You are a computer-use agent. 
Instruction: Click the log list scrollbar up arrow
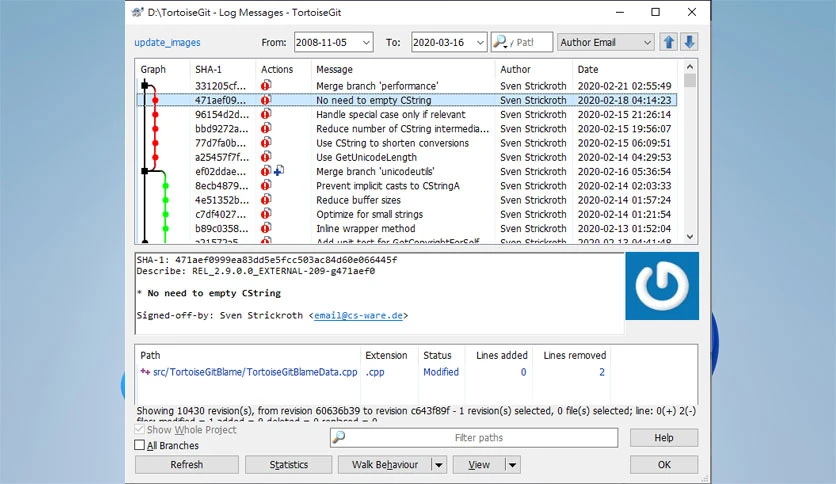(690, 67)
